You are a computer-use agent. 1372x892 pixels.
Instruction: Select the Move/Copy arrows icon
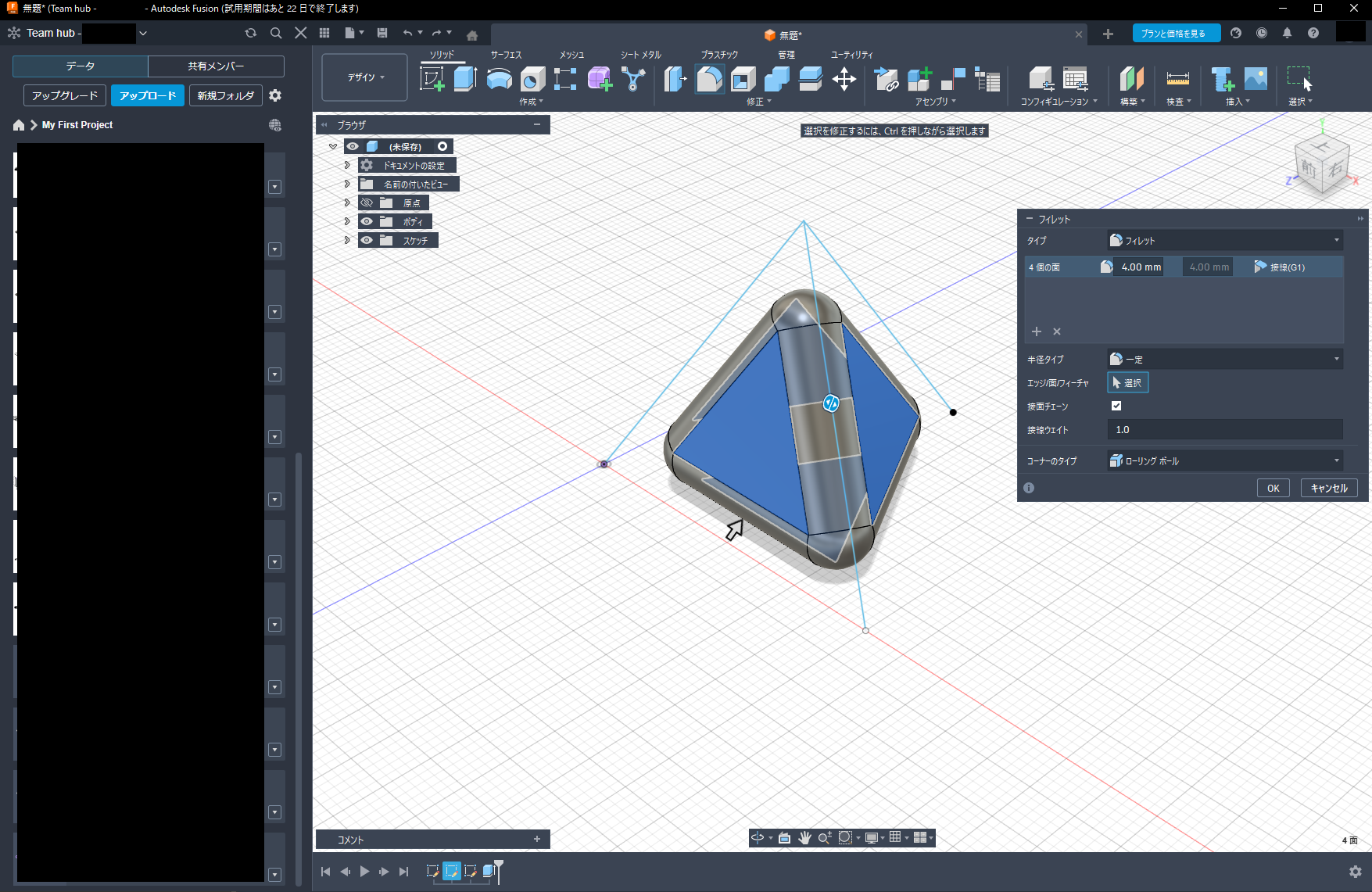844,79
